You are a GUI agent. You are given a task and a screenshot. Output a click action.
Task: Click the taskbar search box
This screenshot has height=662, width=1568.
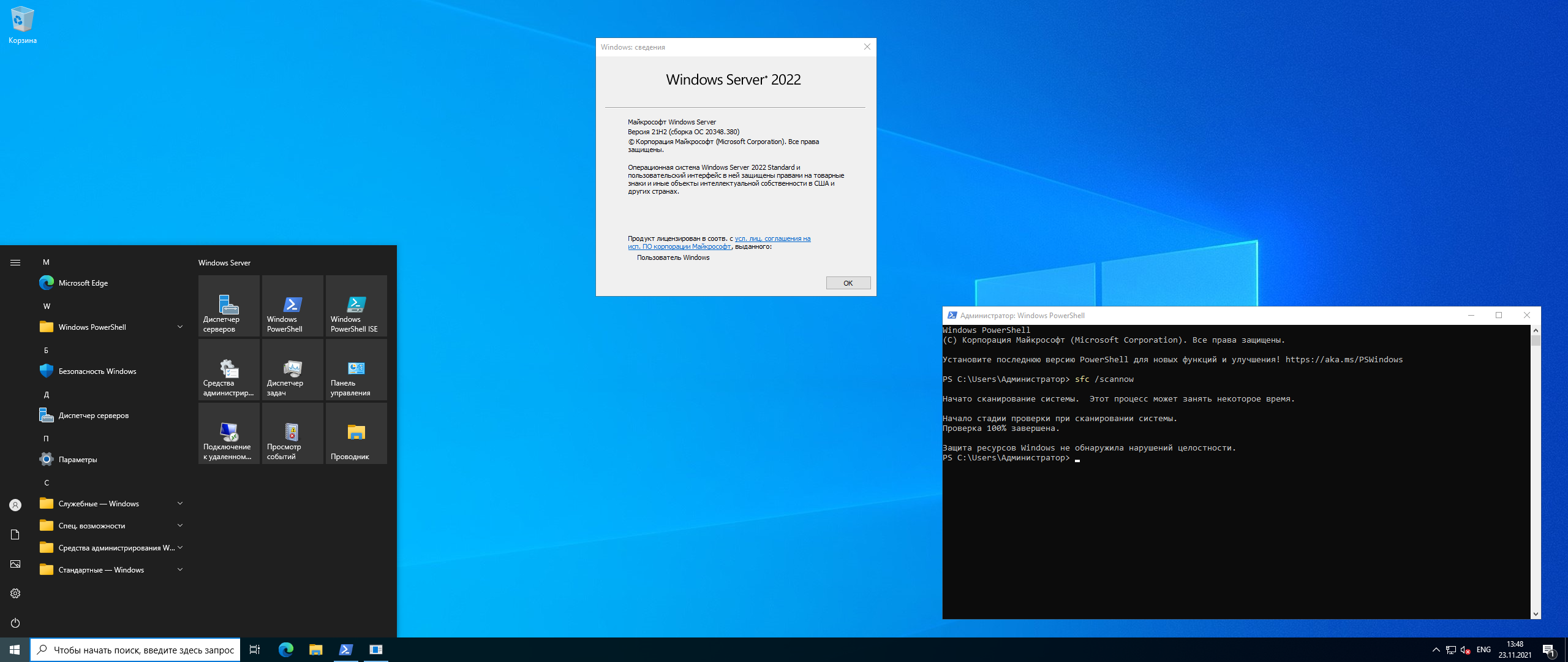[135, 650]
